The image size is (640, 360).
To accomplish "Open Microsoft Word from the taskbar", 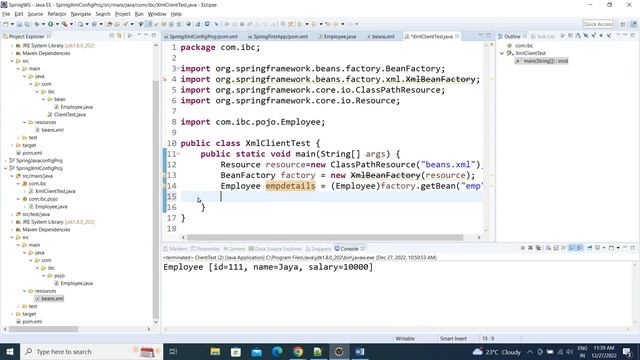I will [360, 351].
